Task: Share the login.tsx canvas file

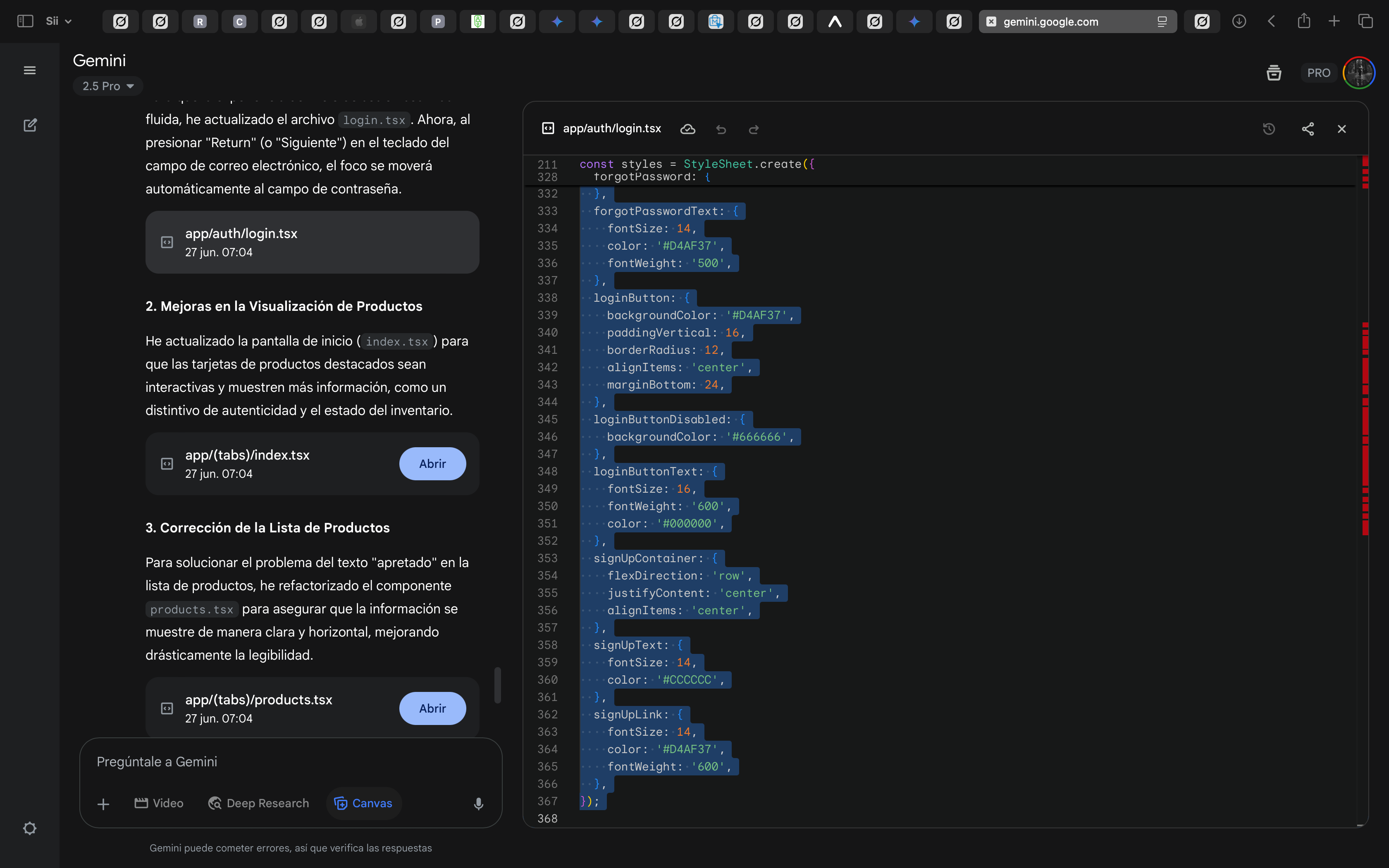Action: click(x=1308, y=129)
